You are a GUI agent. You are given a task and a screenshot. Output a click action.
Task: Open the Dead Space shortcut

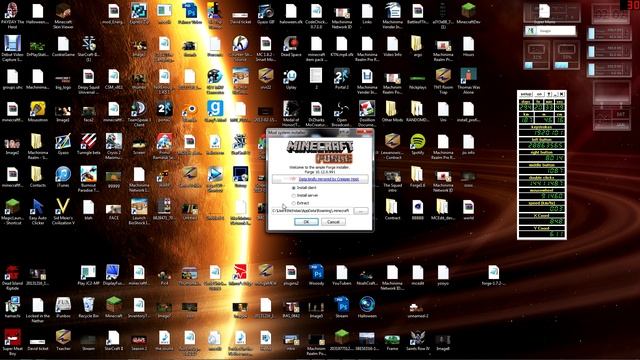click(x=291, y=46)
